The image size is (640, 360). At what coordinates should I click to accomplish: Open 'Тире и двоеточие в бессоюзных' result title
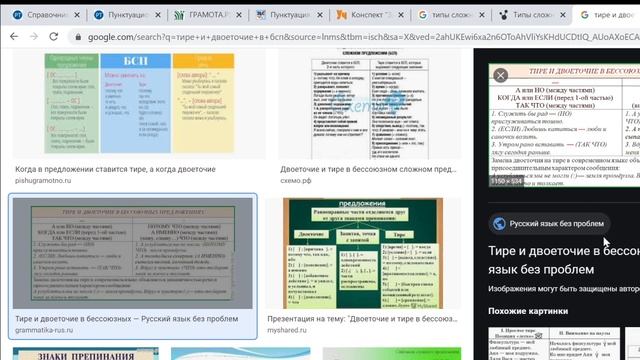127,319
